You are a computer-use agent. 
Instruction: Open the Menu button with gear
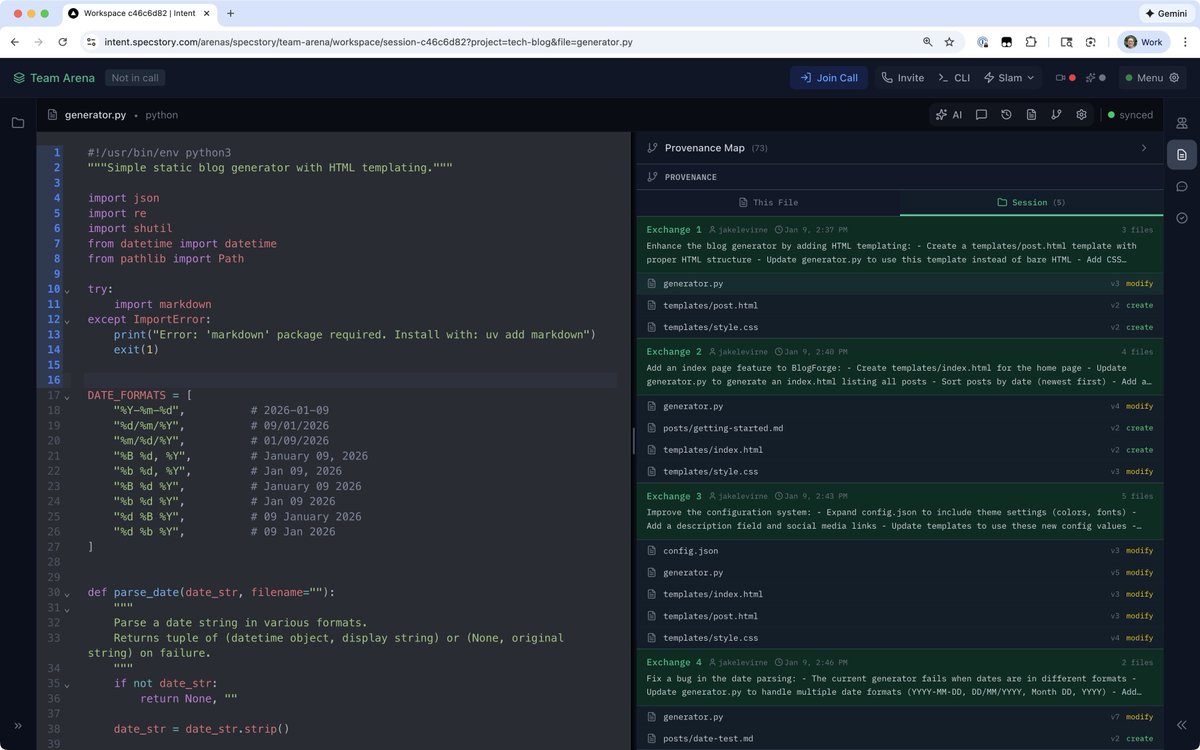(x=1151, y=78)
